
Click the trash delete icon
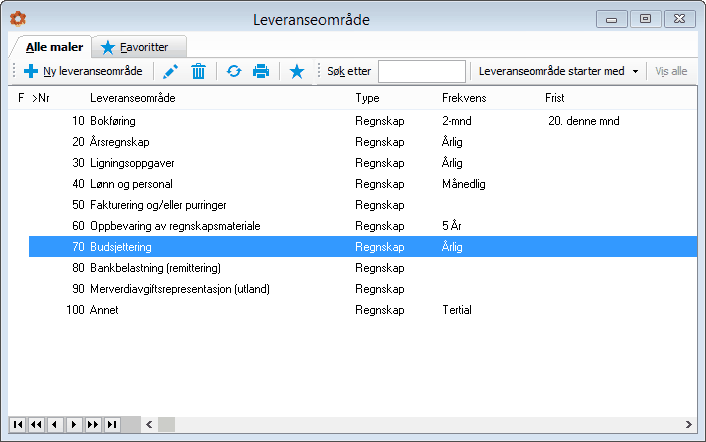(x=198, y=71)
